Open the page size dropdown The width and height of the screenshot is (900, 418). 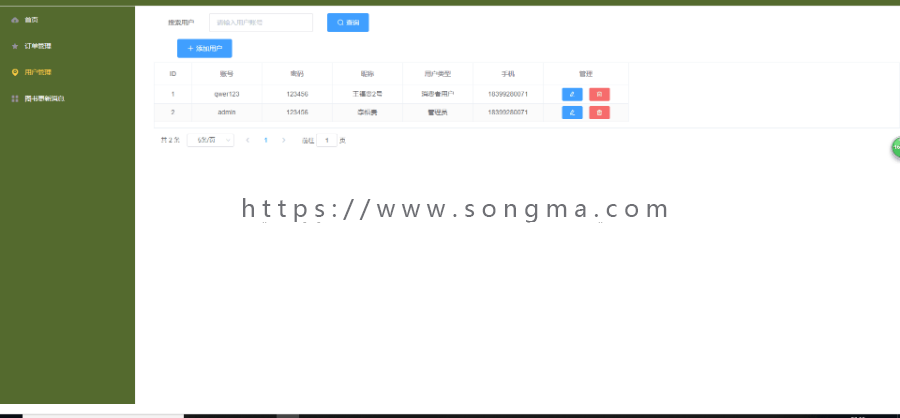coord(211,140)
